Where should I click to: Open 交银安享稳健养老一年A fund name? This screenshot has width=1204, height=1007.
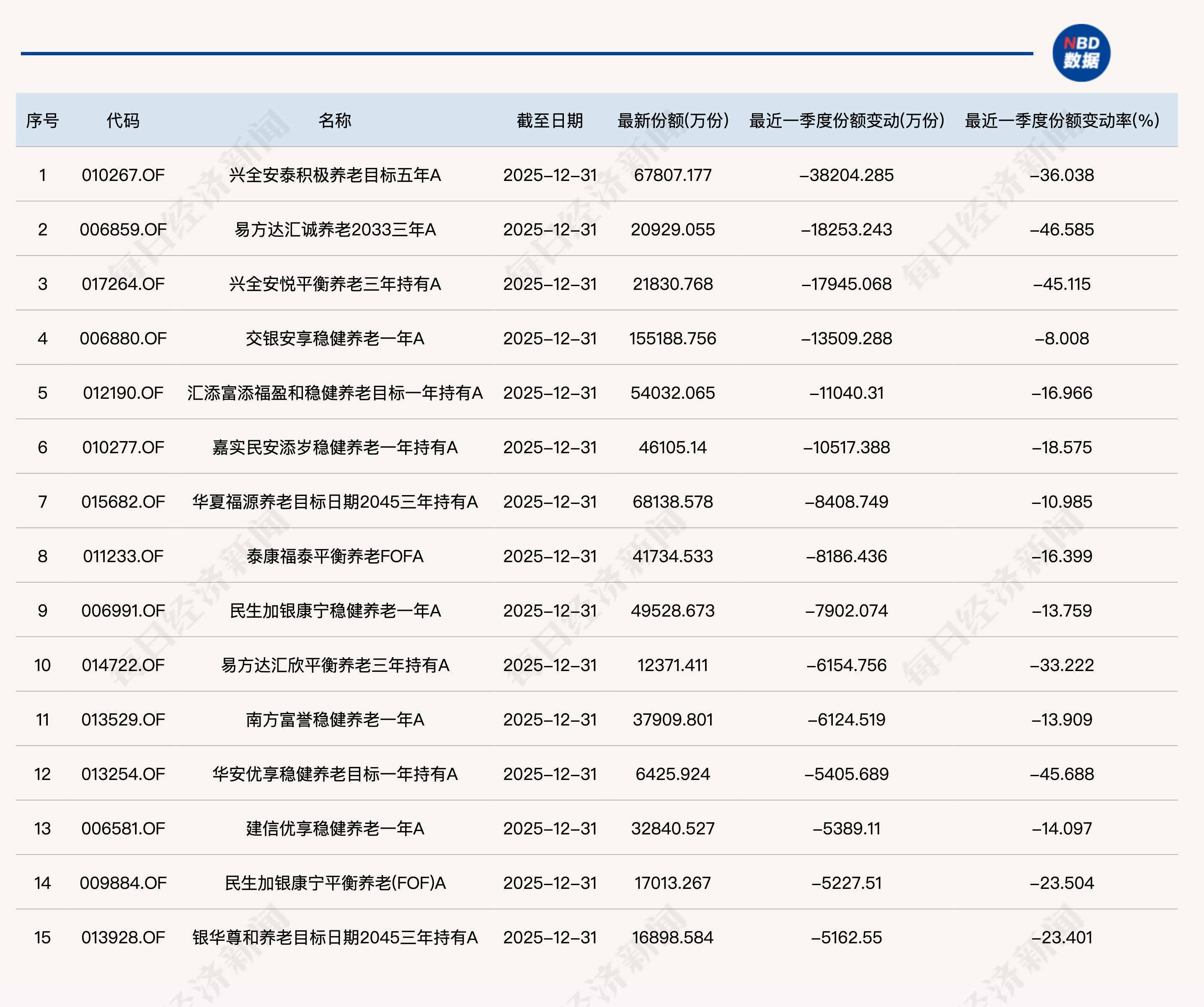click(335, 338)
